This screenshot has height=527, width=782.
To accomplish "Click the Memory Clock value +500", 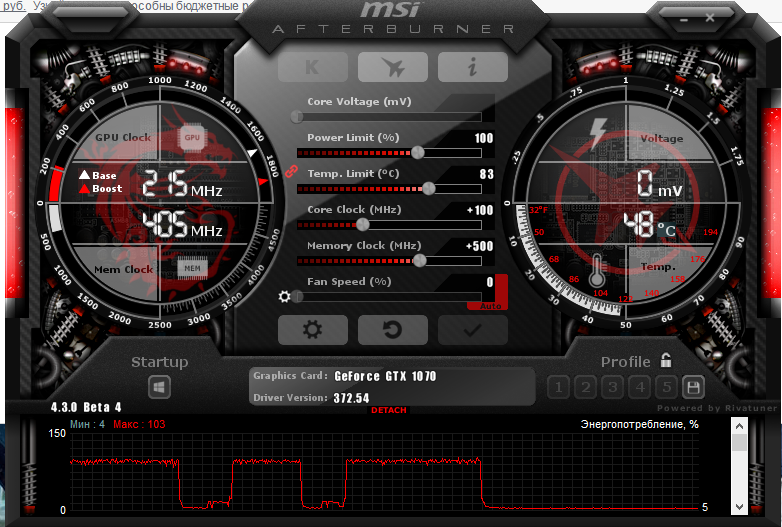I will 479,246.
